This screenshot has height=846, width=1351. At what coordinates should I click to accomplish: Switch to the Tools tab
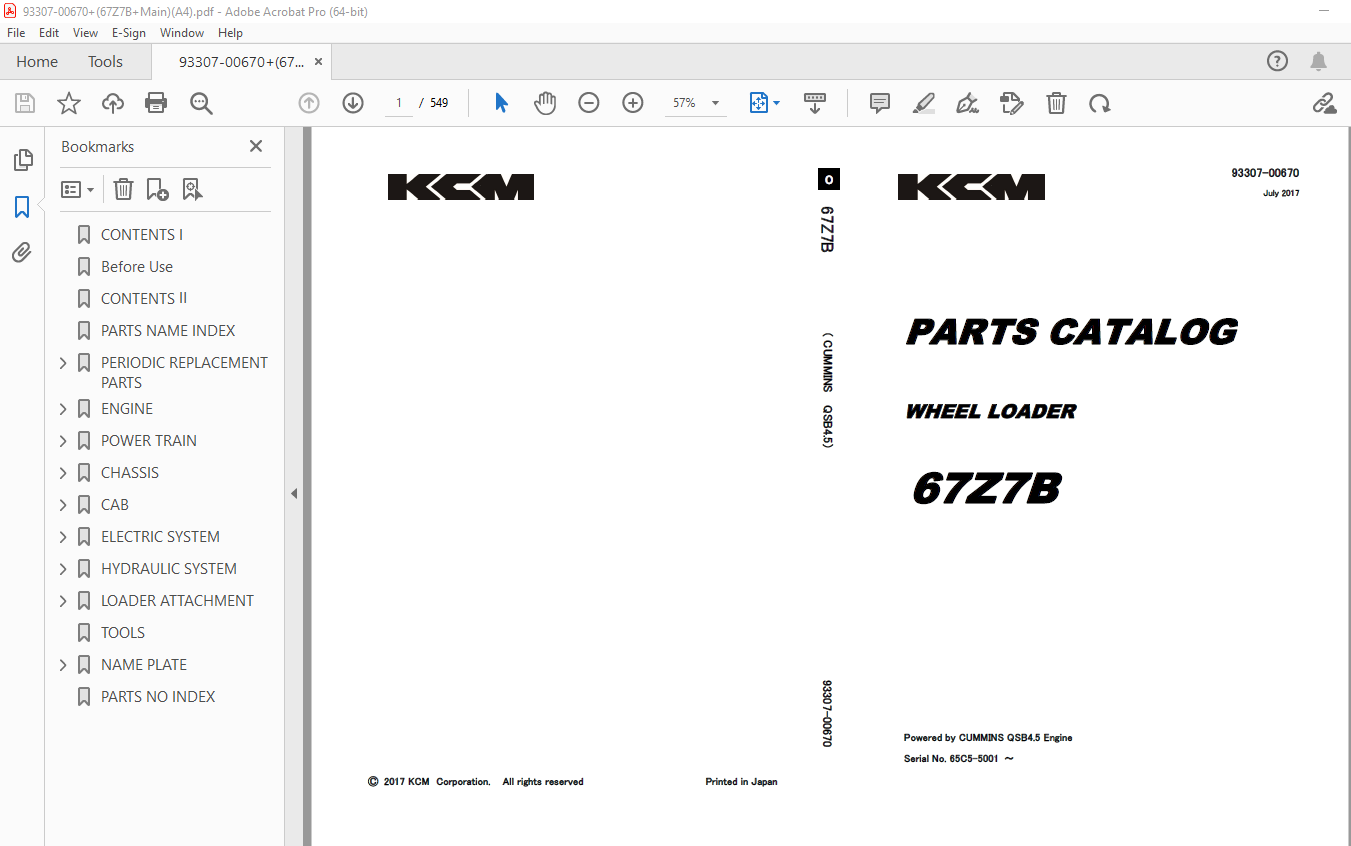tap(105, 61)
